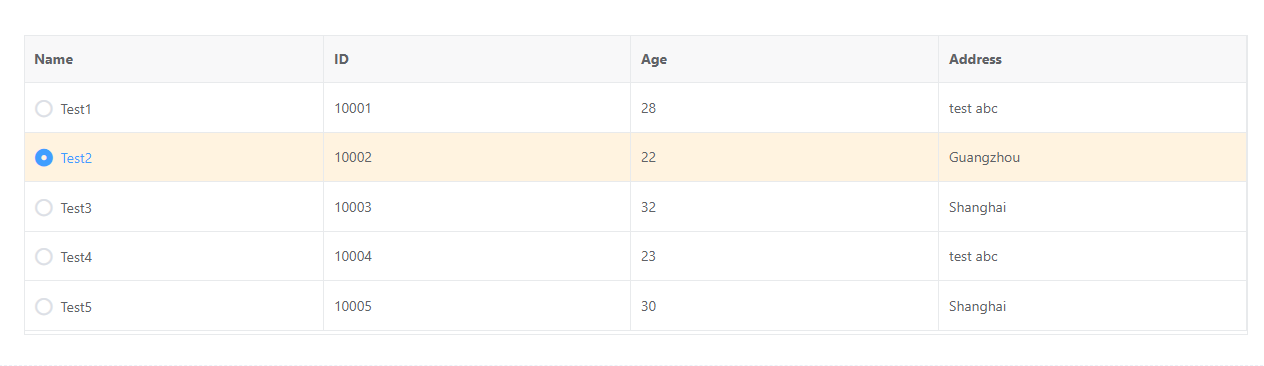This screenshot has height=366, width=1264.
Task: Click the highlighted Test2 label text
Action: click(76, 158)
